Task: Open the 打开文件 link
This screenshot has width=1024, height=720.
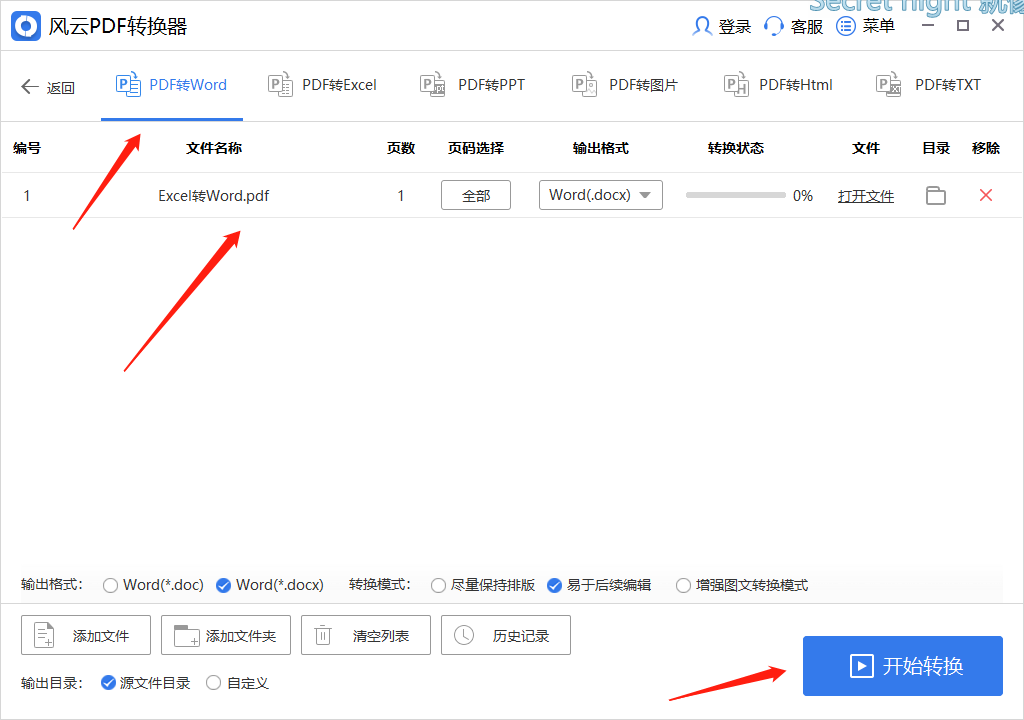Action: [866, 196]
